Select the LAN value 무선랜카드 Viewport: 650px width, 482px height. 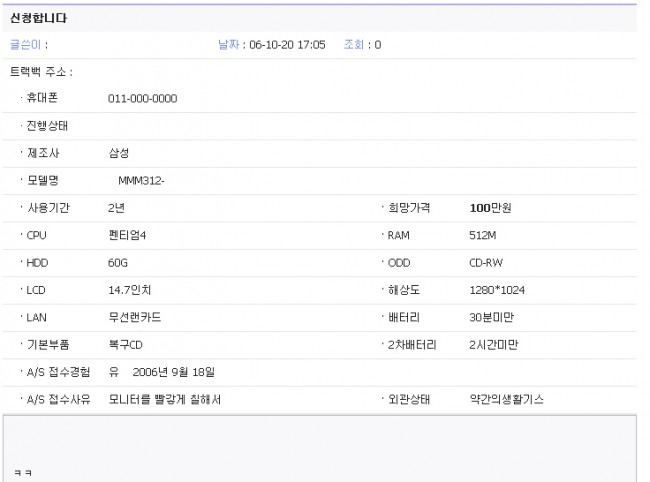pos(135,317)
